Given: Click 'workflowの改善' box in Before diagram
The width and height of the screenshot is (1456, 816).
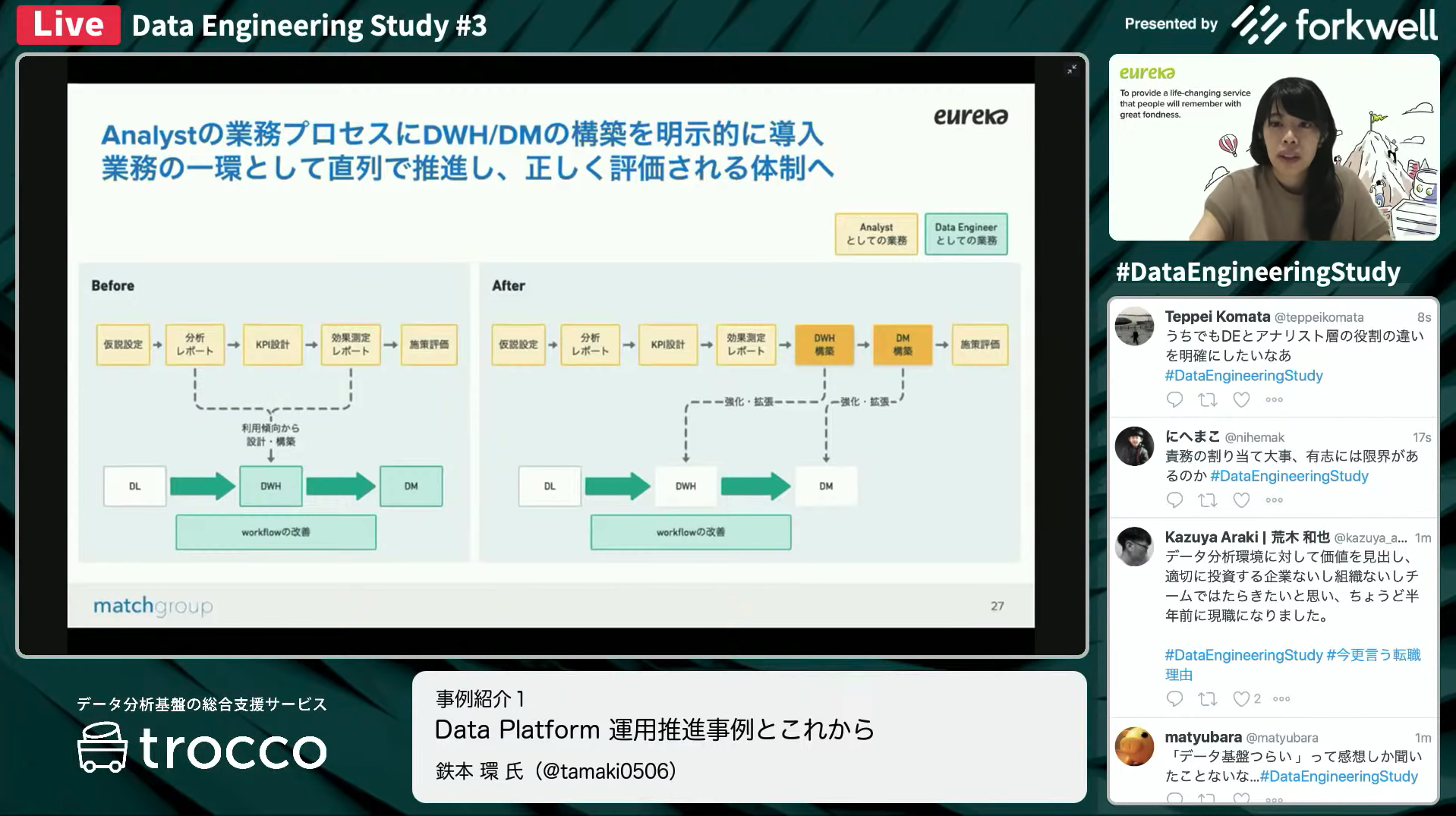Looking at the screenshot, I should [x=276, y=532].
